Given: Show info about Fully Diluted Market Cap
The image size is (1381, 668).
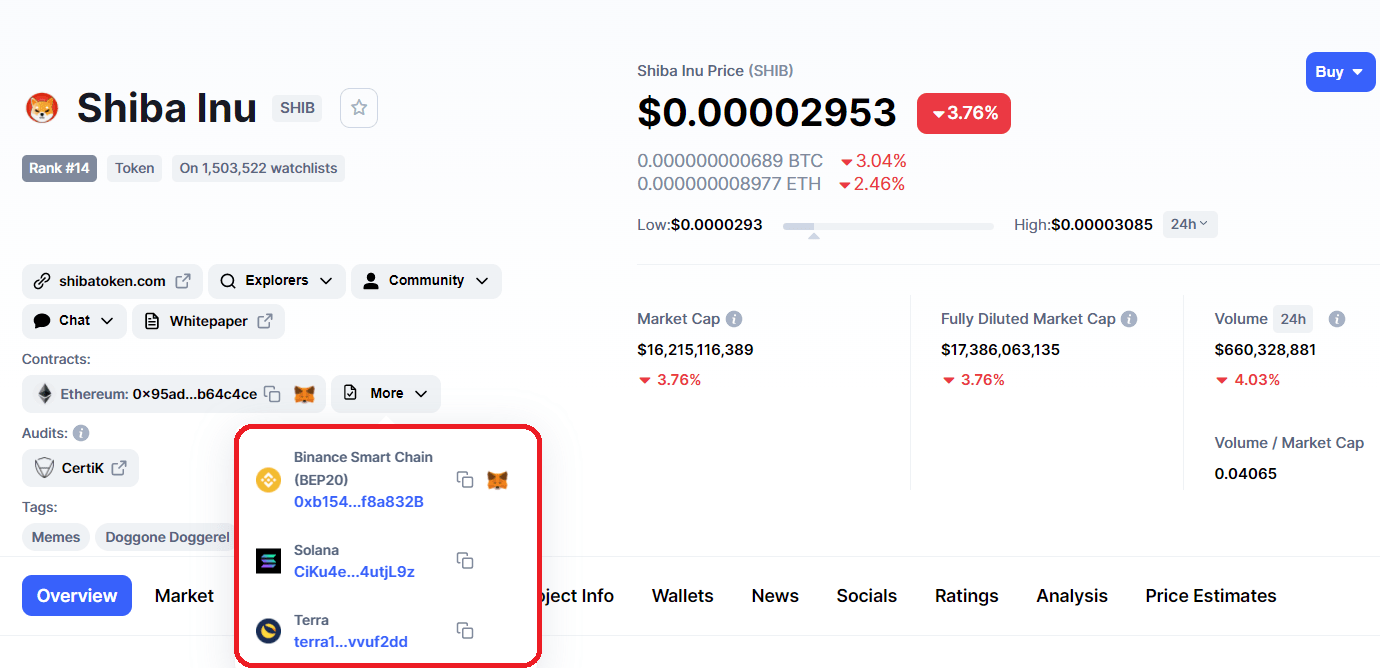Looking at the screenshot, I should coord(1129,319).
